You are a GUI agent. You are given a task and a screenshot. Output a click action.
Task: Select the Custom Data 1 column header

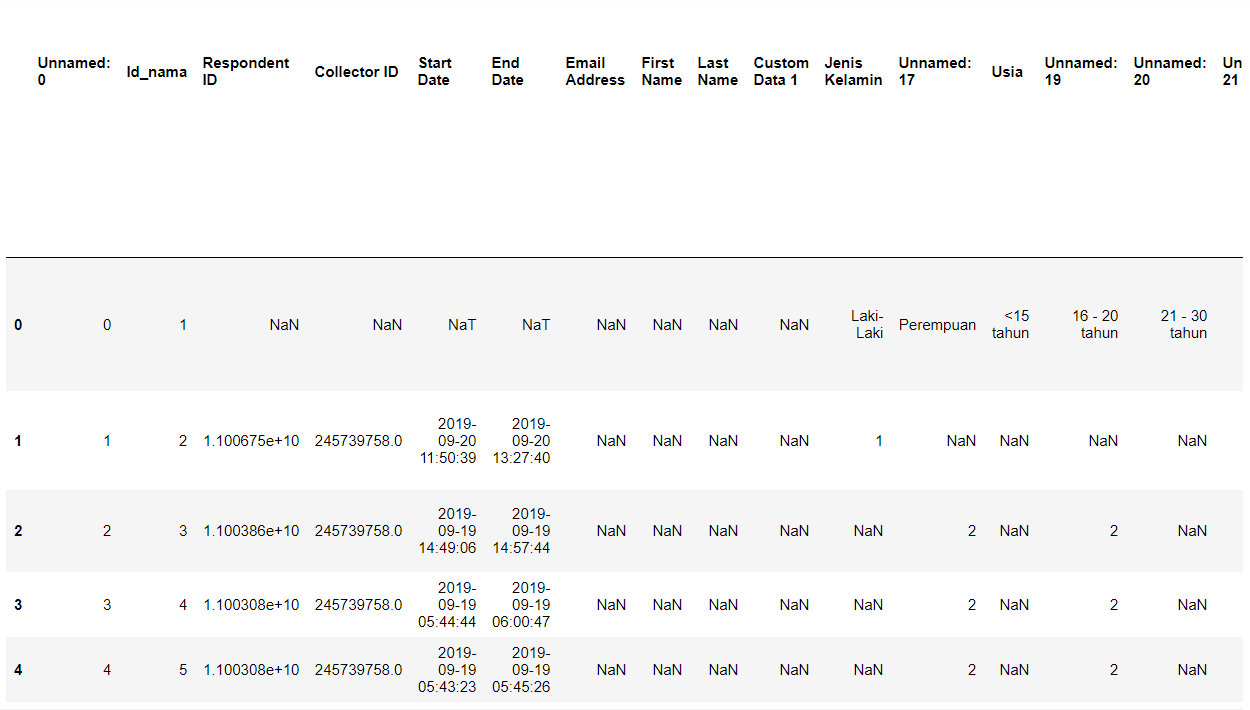point(781,71)
